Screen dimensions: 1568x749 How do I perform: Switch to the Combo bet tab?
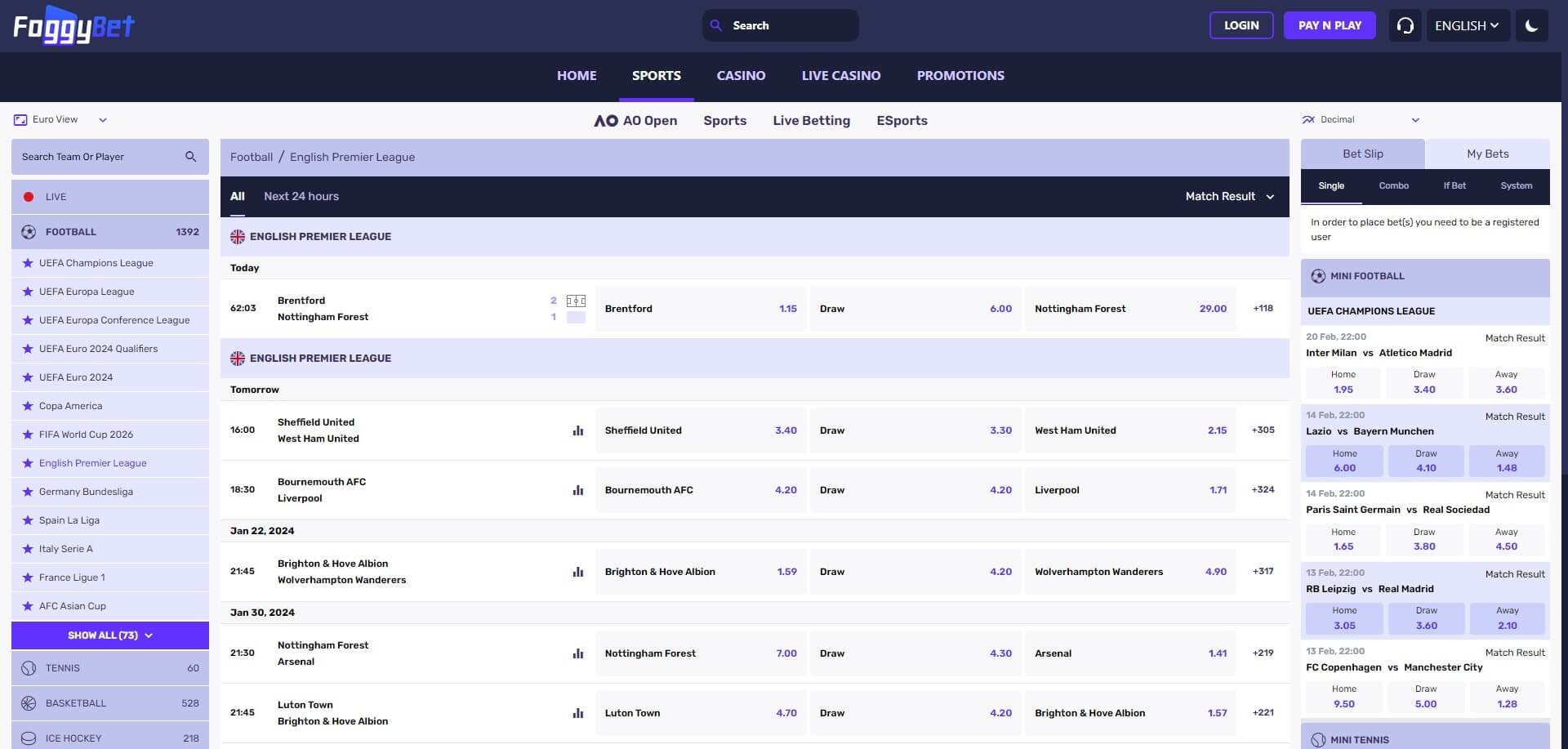pyautogui.click(x=1393, y=185)
